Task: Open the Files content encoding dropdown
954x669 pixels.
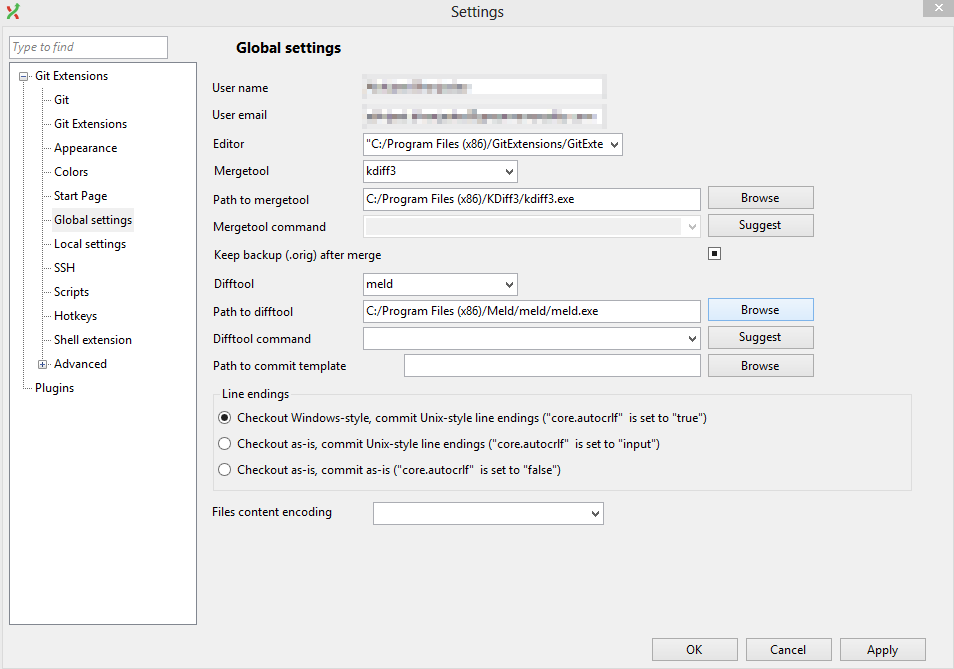Action: [x=595, y=514]
